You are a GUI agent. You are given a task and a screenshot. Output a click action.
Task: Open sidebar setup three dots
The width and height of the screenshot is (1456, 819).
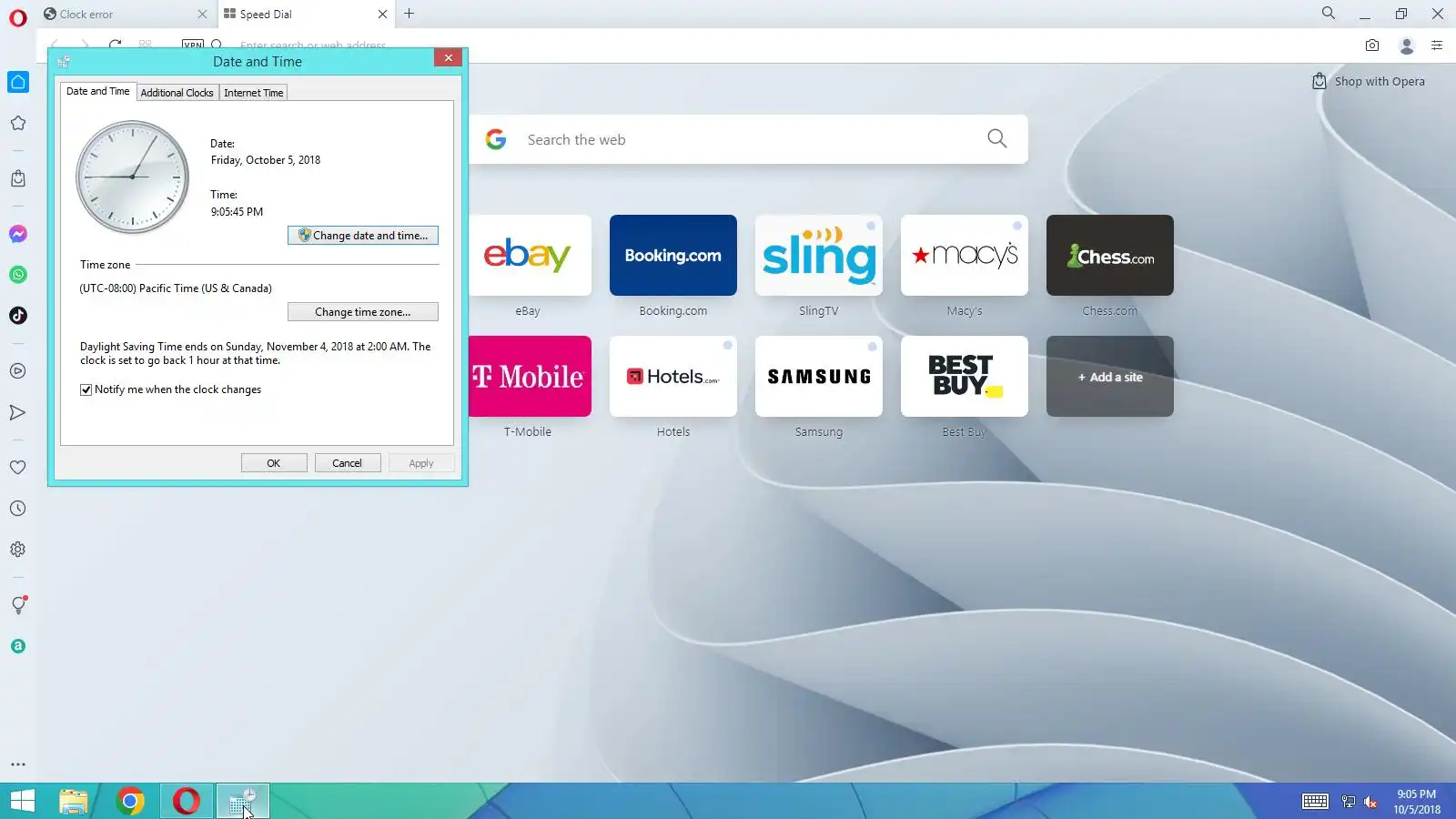pyautogui.click(x=18, y=764)
